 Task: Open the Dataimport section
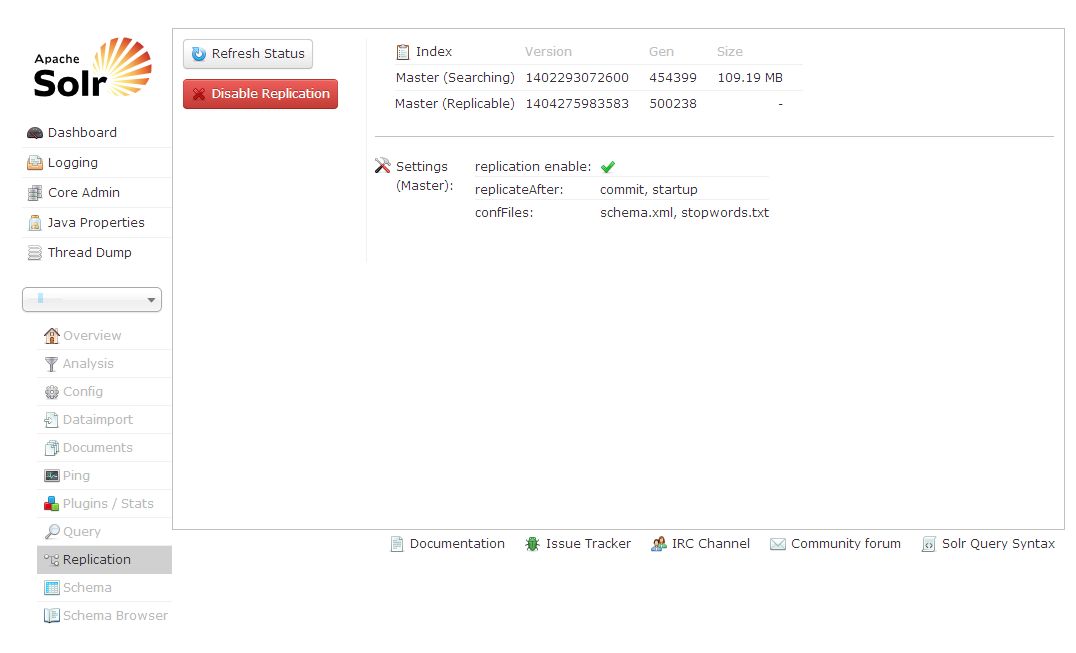(x=97, y=420)
